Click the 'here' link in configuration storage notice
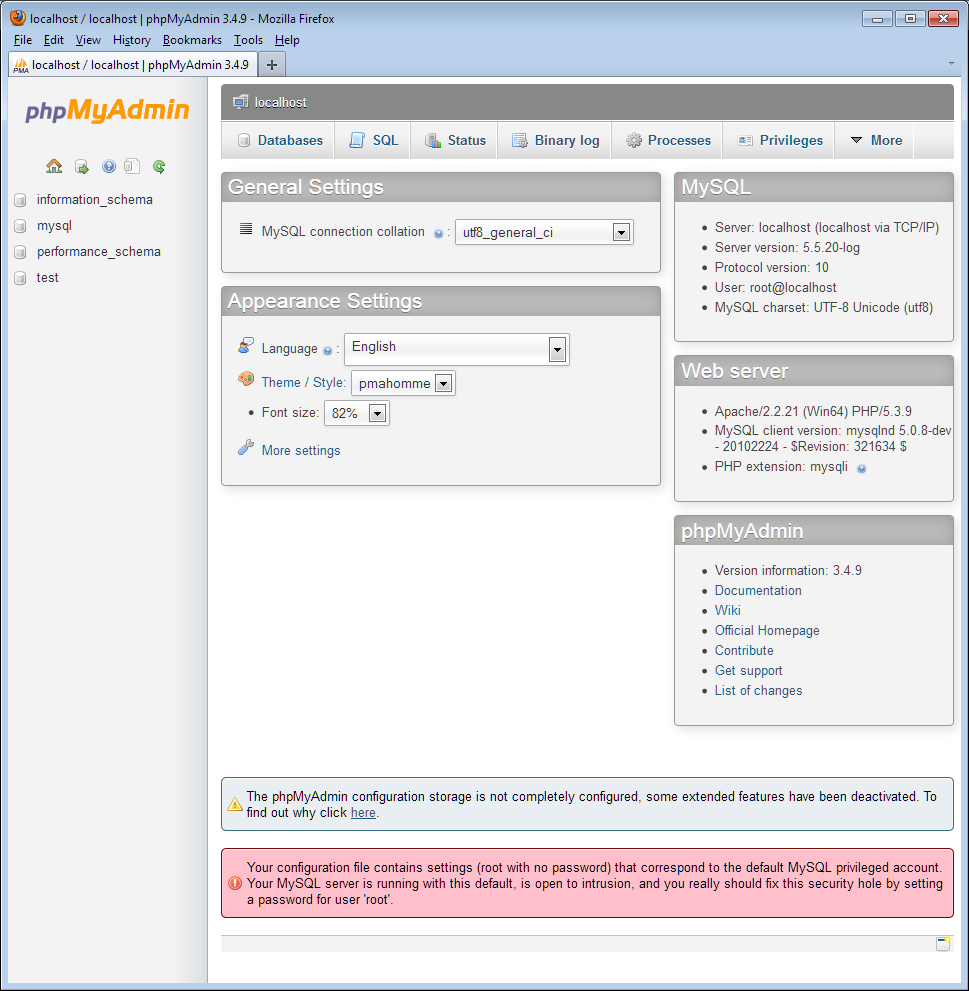Image resolution: width=969 pixels, height=991 pixels. (x=363, y=813)
